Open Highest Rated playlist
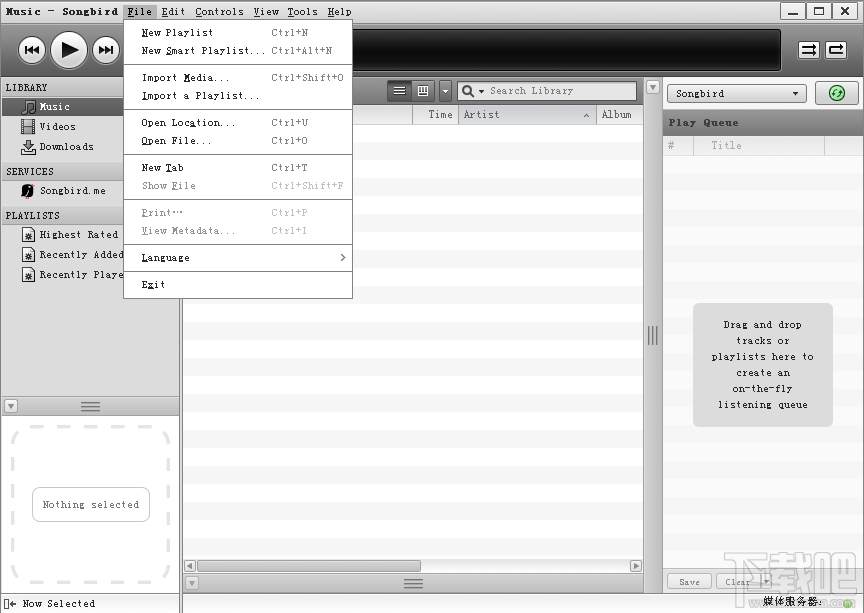 (62, 235)
